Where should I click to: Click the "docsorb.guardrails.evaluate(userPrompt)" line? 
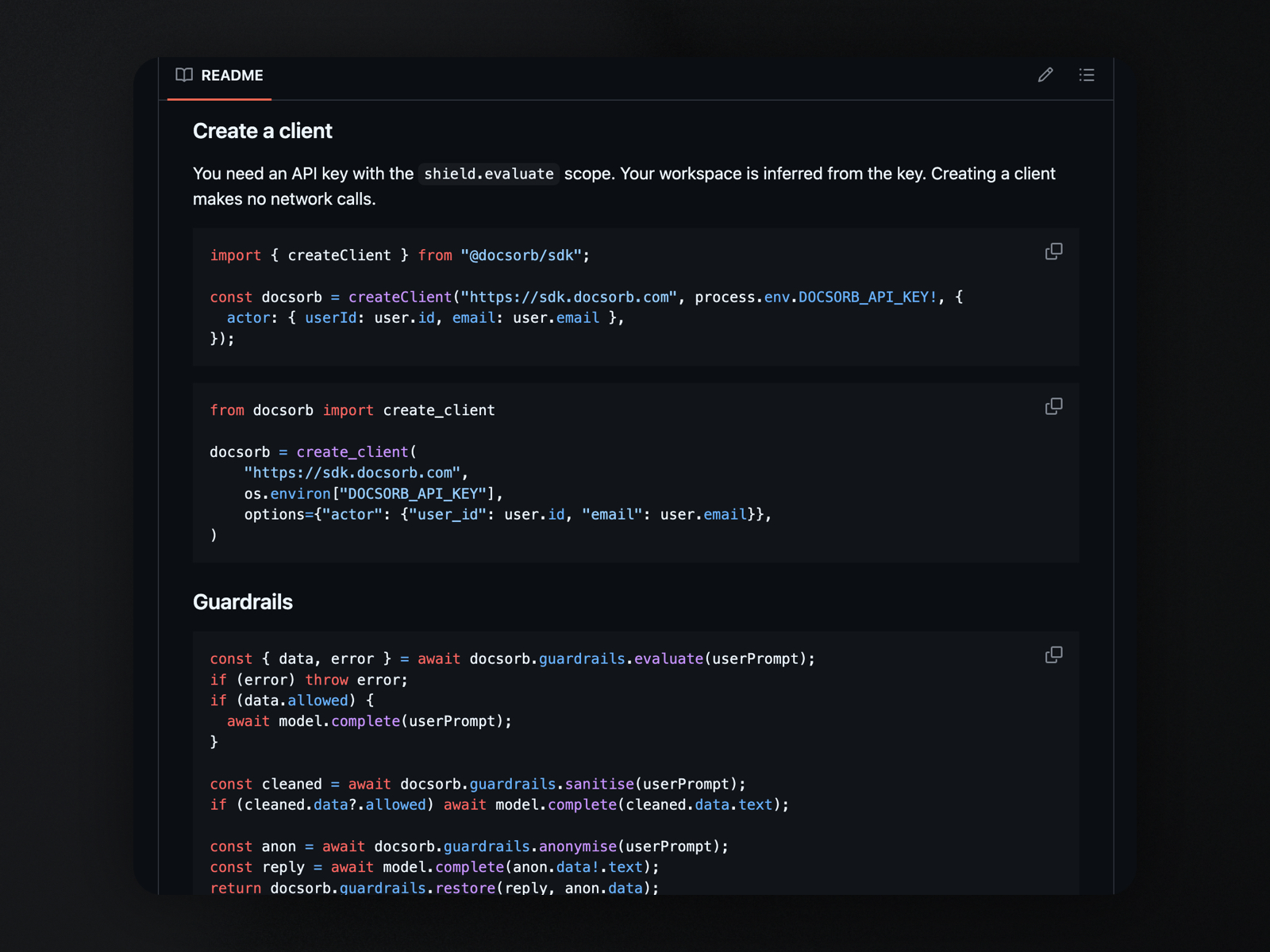point(513,658)
